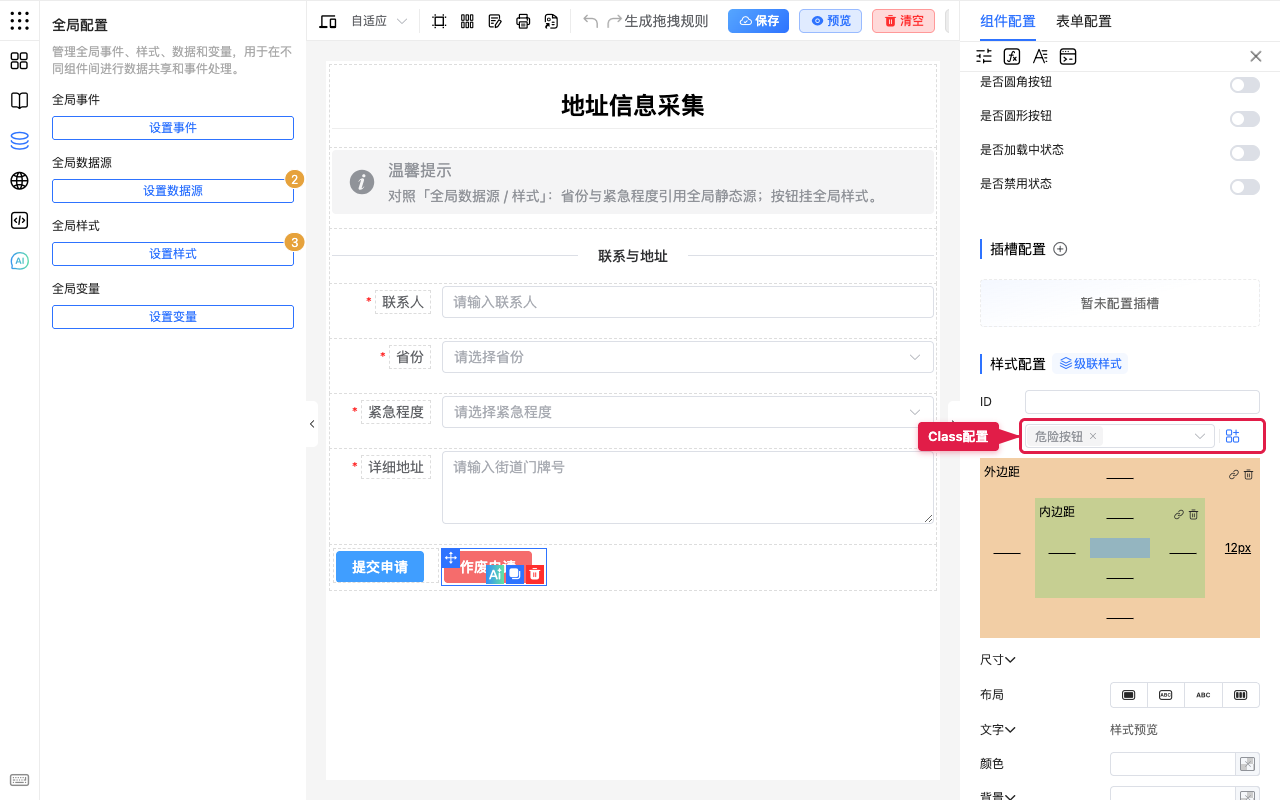Open the terminal console icon in right panel

tap(1068, 57)
